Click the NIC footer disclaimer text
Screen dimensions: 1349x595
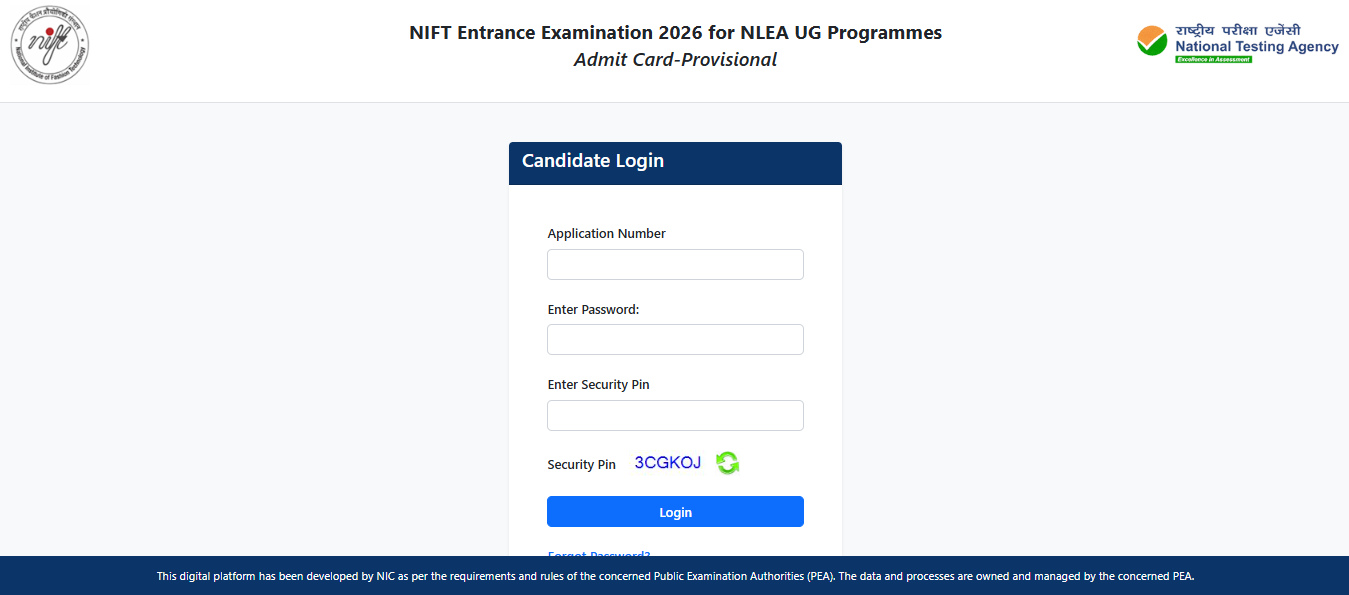click(675, 576)
